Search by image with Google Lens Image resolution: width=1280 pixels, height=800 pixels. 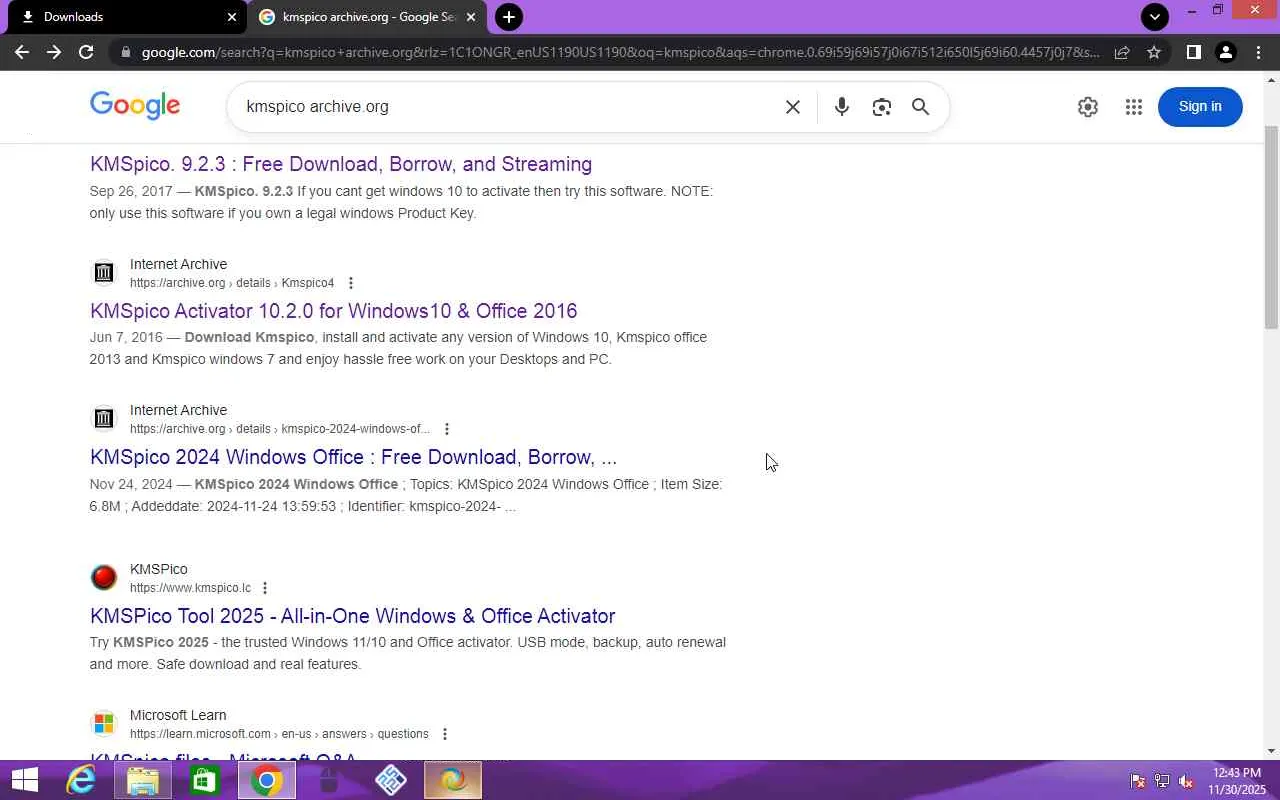[881, 107]
